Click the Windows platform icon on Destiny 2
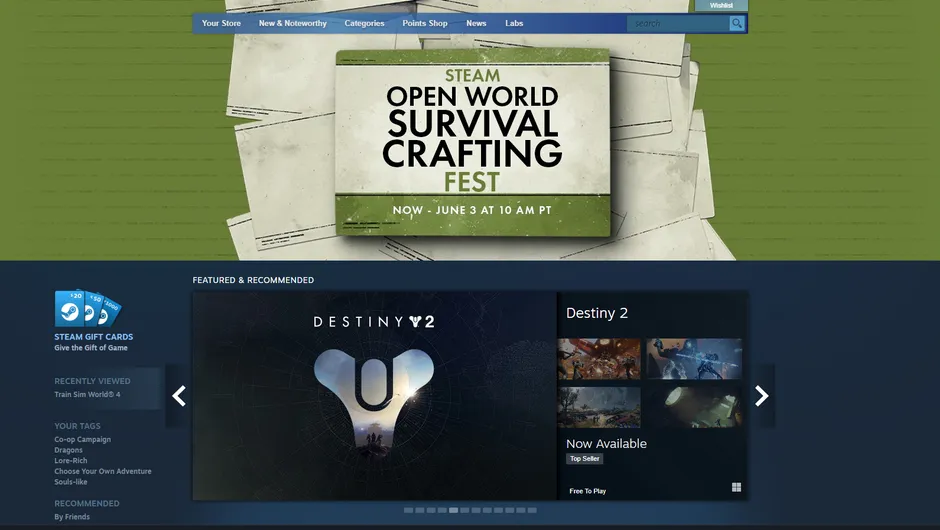 (736, 488)
